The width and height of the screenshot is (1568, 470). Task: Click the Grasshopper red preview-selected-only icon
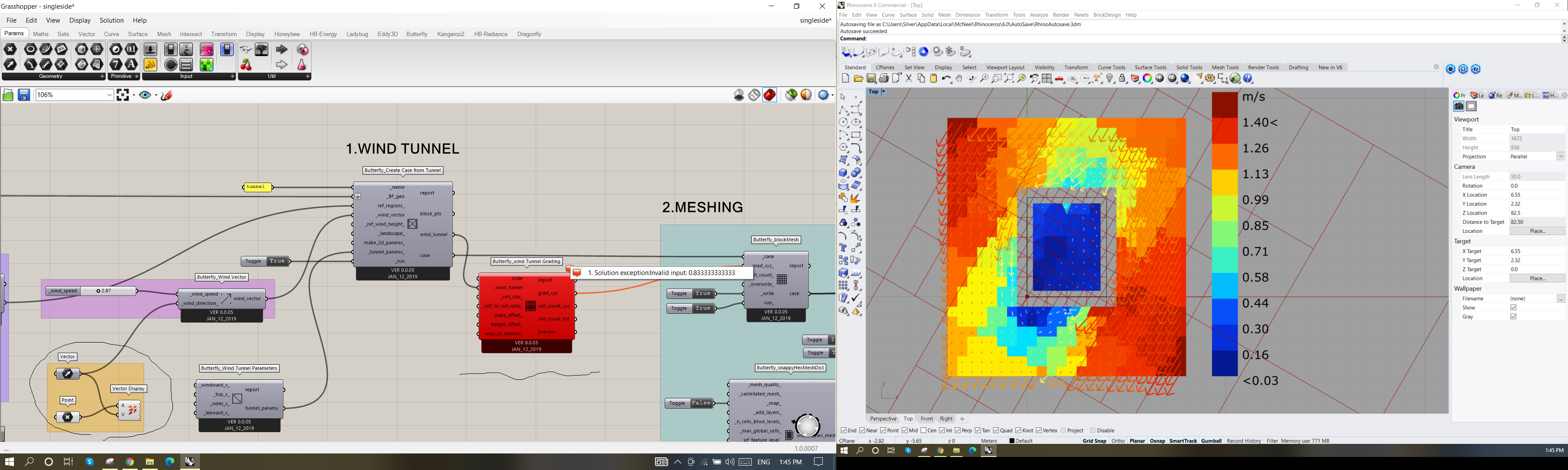pyautogui.click(x=770, y=95)
